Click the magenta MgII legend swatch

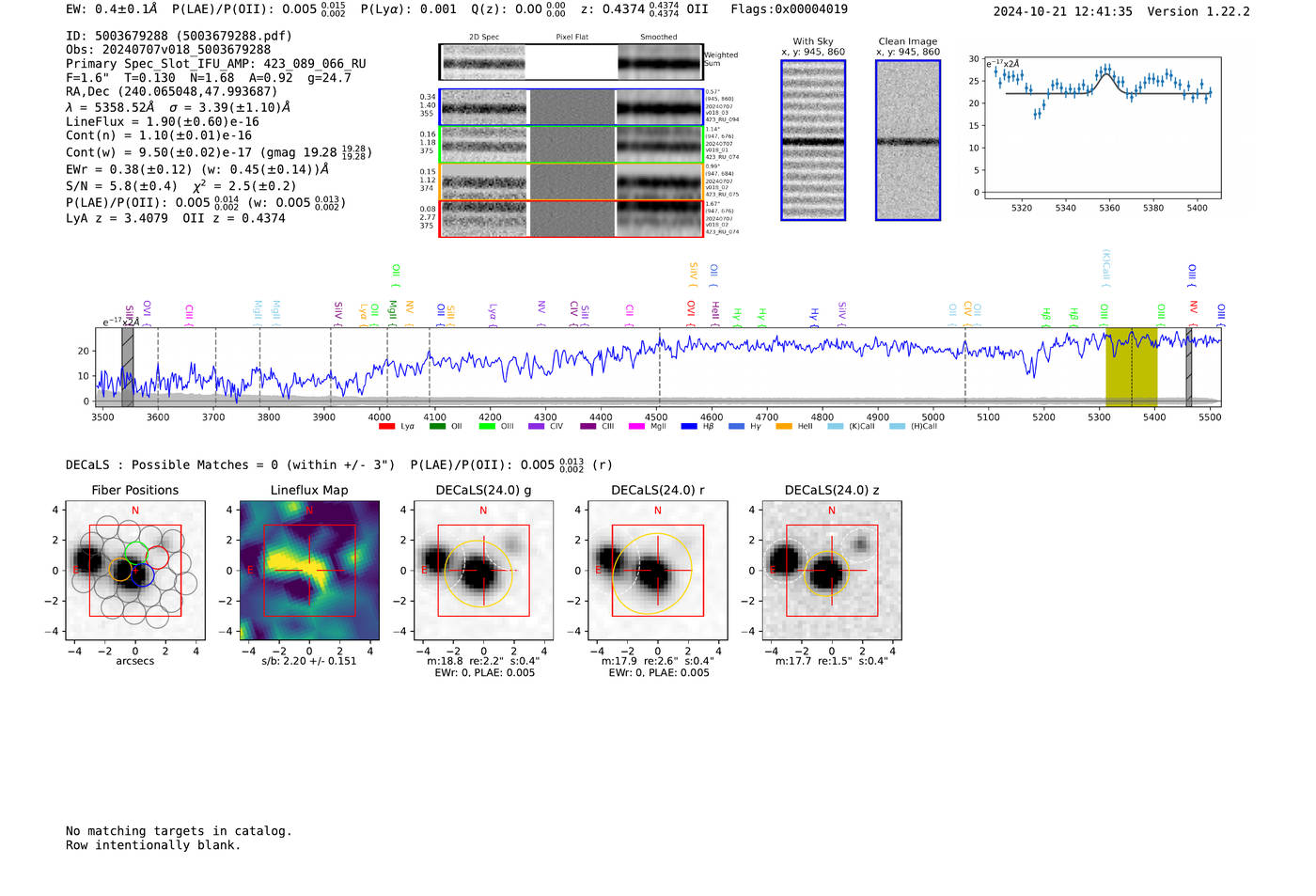636,427
